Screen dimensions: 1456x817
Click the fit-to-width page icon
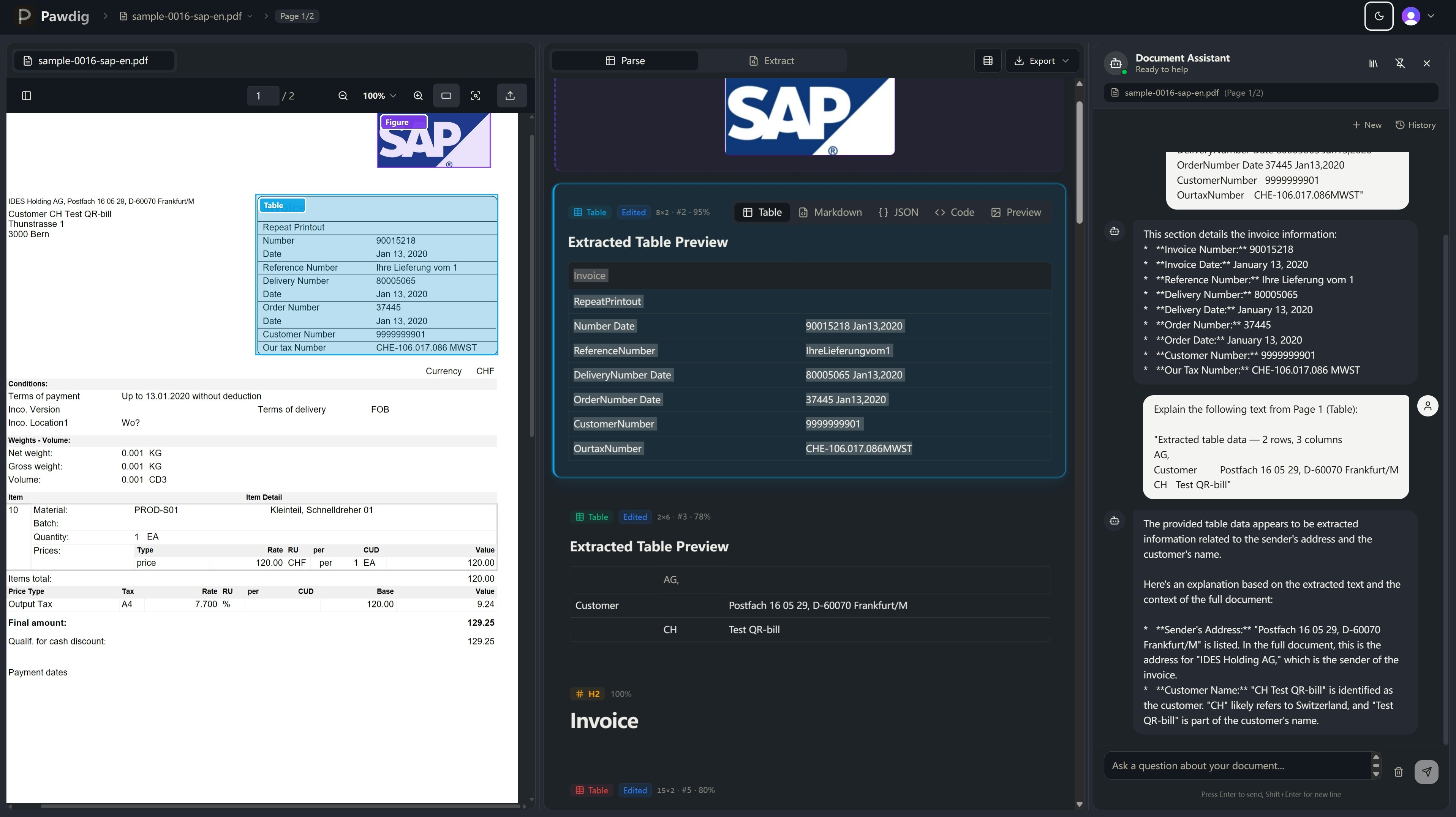click(446, 96)
